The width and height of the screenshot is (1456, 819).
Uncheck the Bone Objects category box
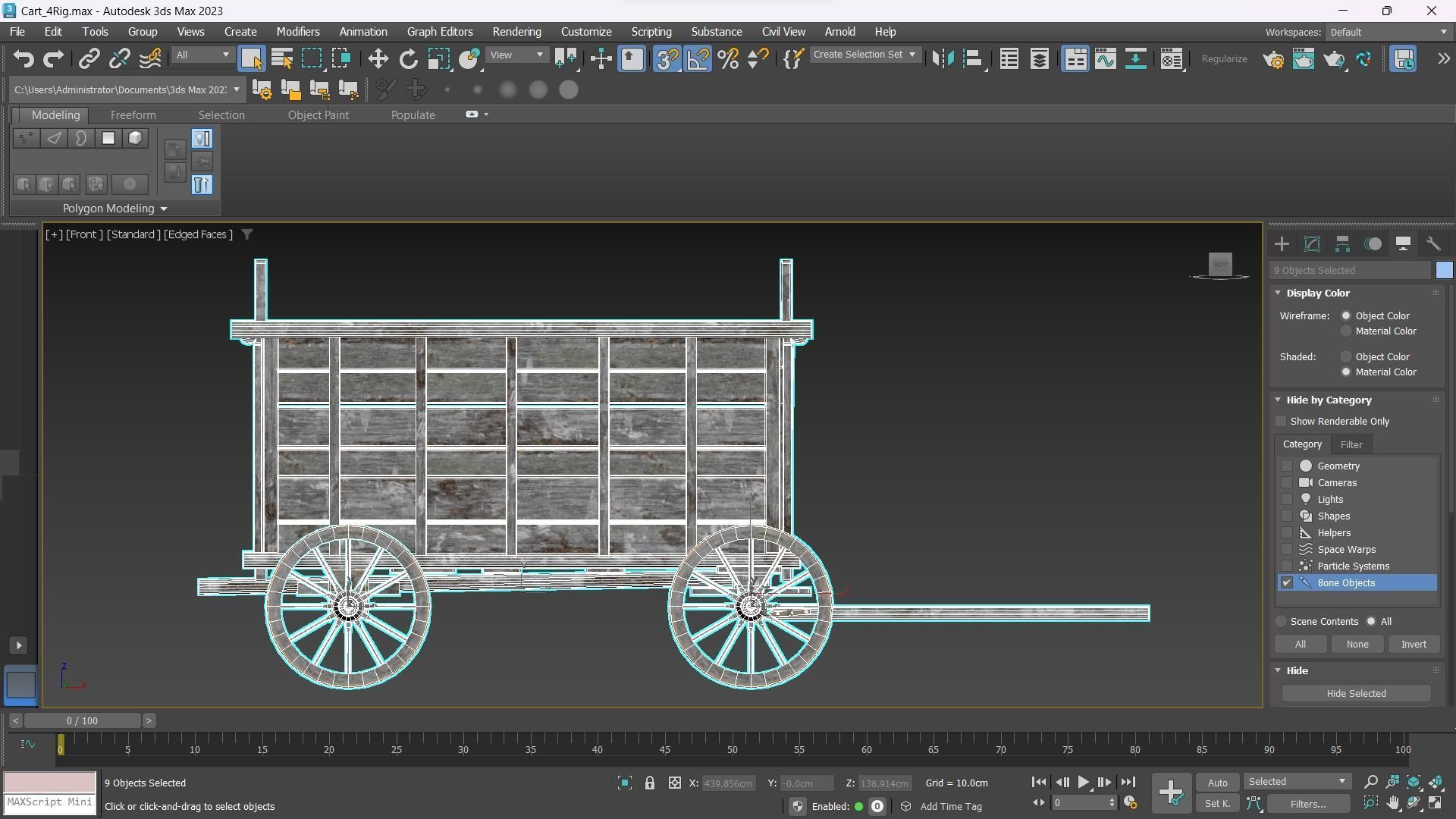(1287, 583)
